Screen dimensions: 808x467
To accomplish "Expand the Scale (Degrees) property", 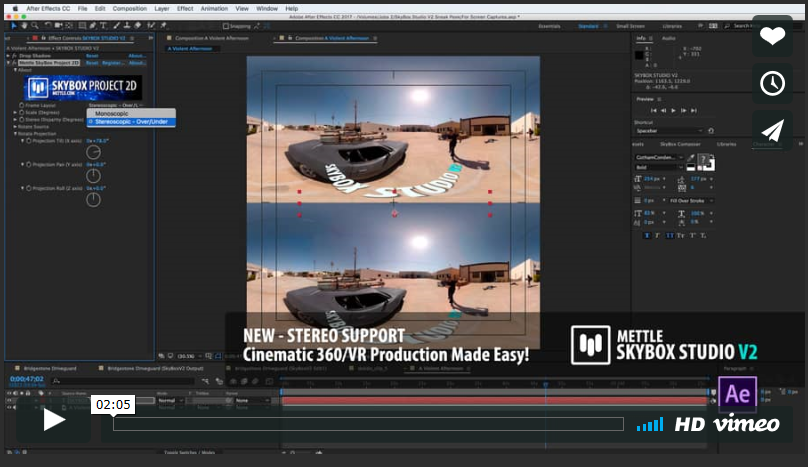I will click(15, 112).
